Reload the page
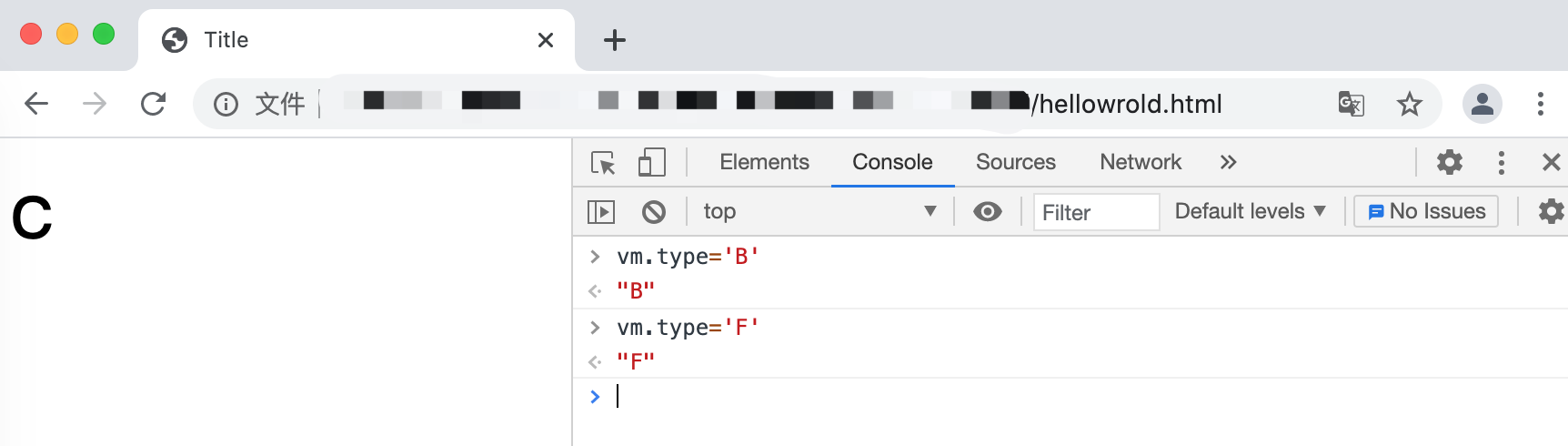This screenshot has height=446, width=1568. [153, 104]
